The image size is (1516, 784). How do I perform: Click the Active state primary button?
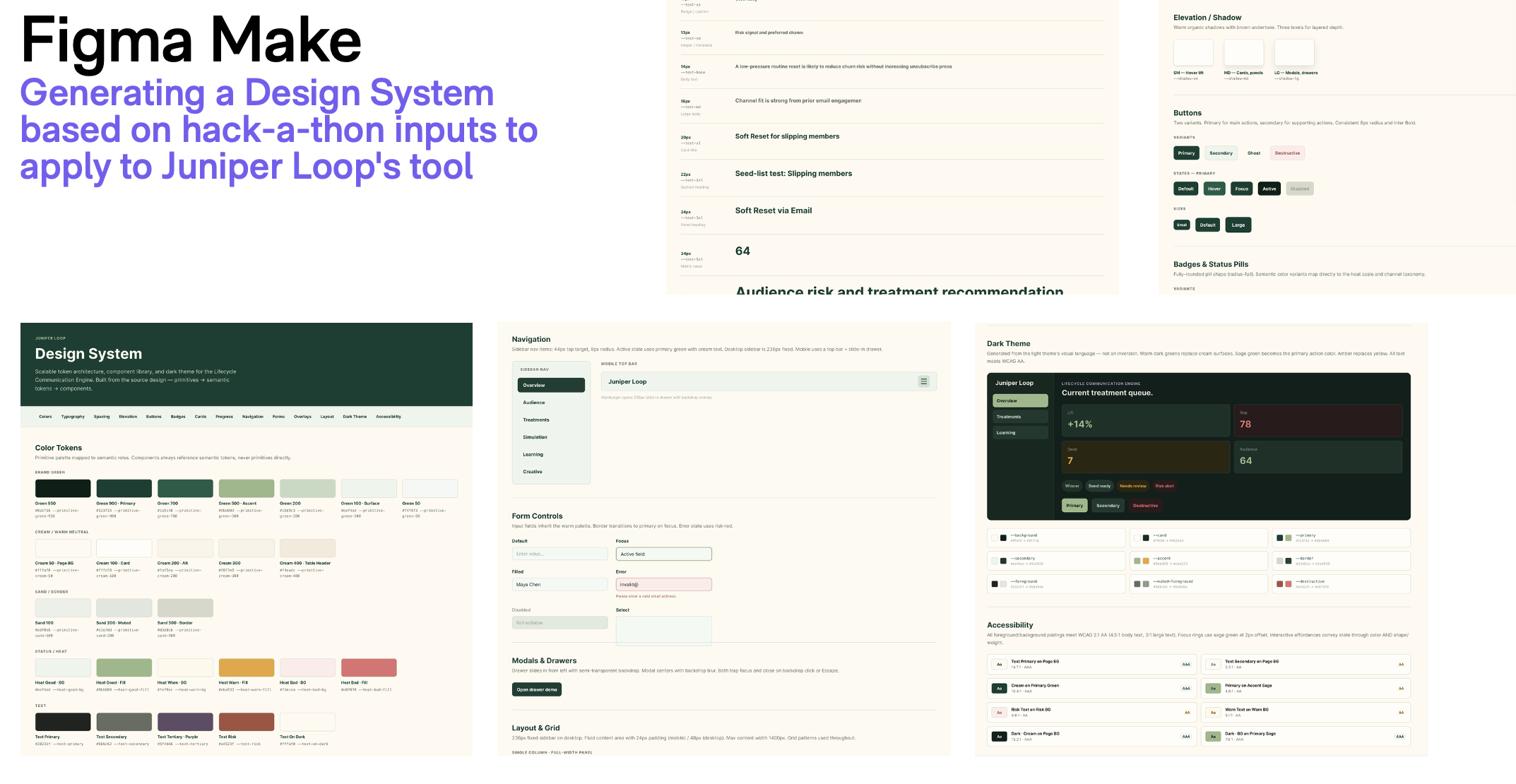click(x=1269, y=189)
